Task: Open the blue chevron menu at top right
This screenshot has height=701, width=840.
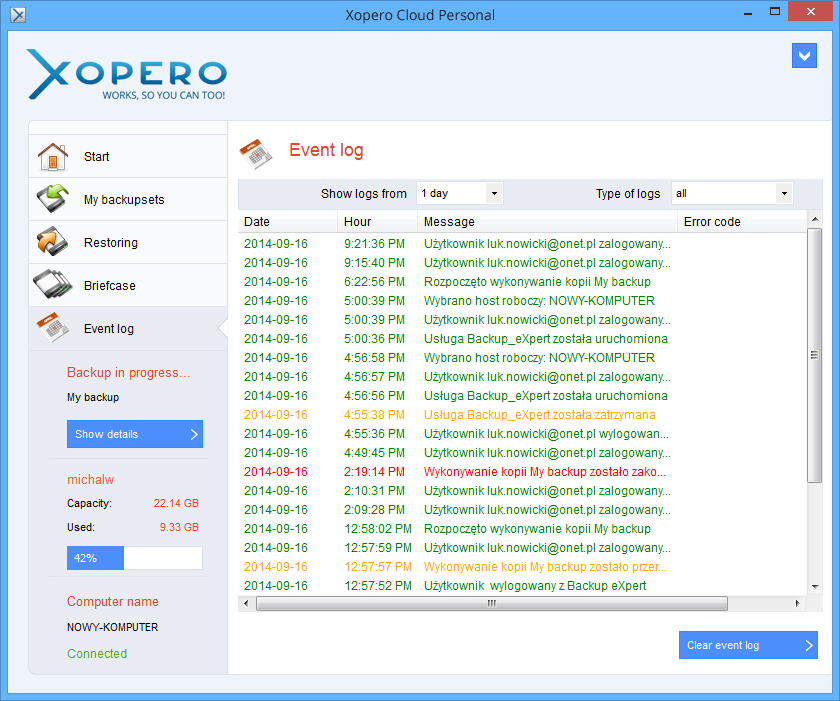Action: (x=804, y=56)
